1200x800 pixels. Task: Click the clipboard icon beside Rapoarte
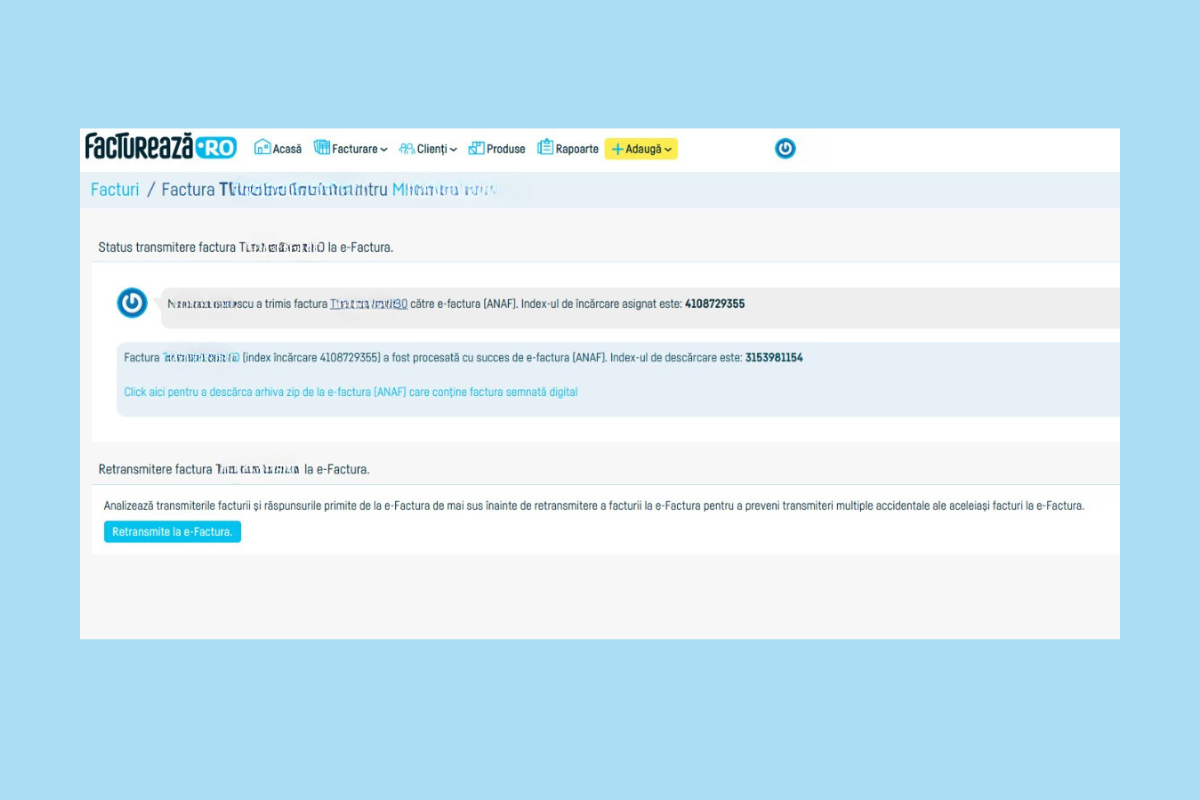(545, 148)
